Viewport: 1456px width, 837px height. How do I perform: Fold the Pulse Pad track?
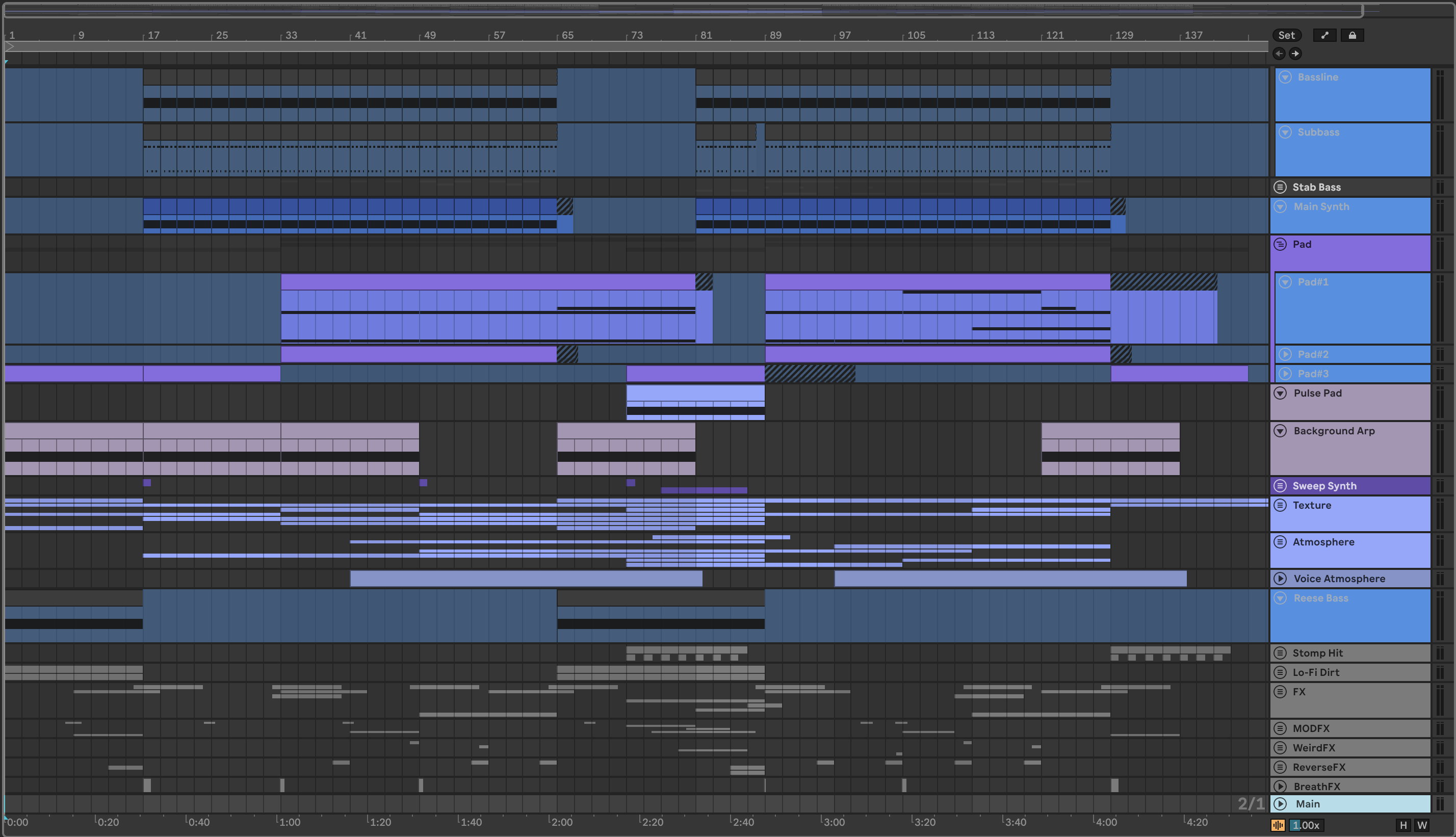[x=1280, y=393]
